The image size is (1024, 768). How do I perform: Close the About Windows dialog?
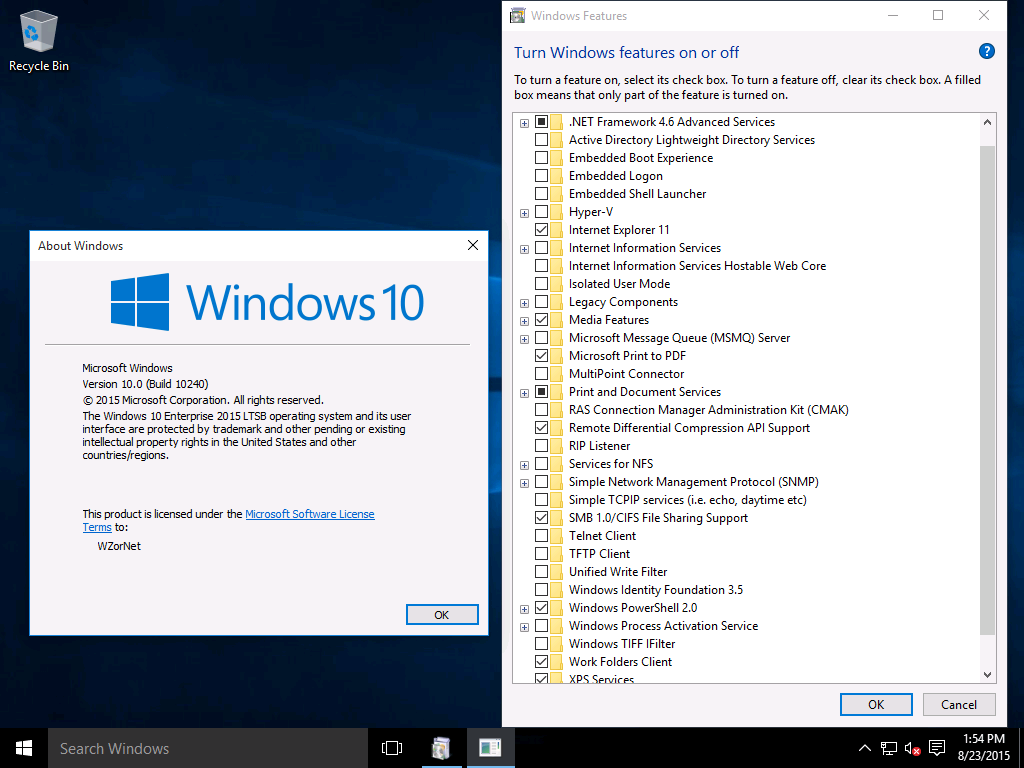pos(473,245)
